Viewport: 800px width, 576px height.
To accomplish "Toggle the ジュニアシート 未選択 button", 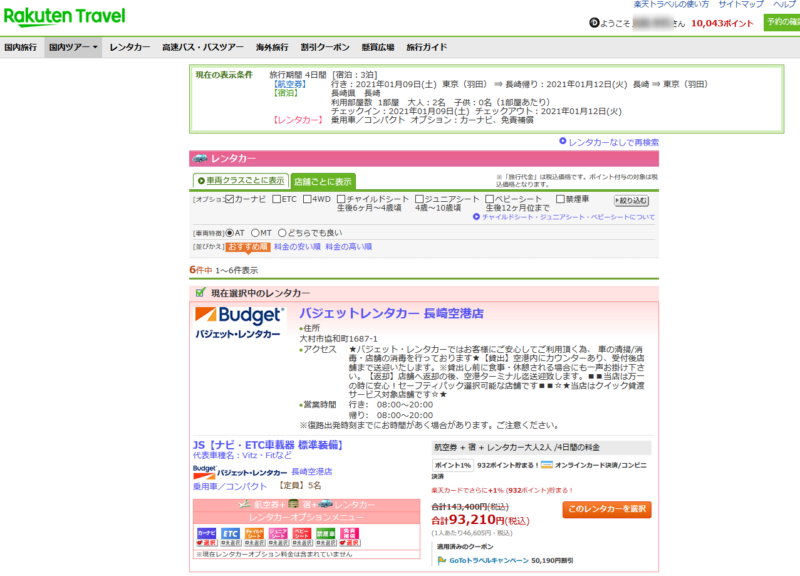I will pyautogui.click(x=278, y=543).
